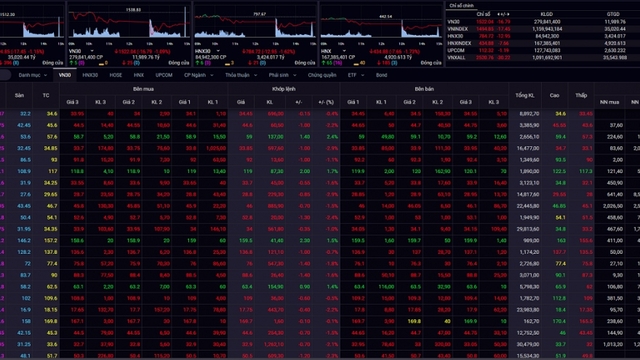Viewport: 640px width, 360px height.
Task: Click the +/- (%) column header
Action: tap(326, 102)
